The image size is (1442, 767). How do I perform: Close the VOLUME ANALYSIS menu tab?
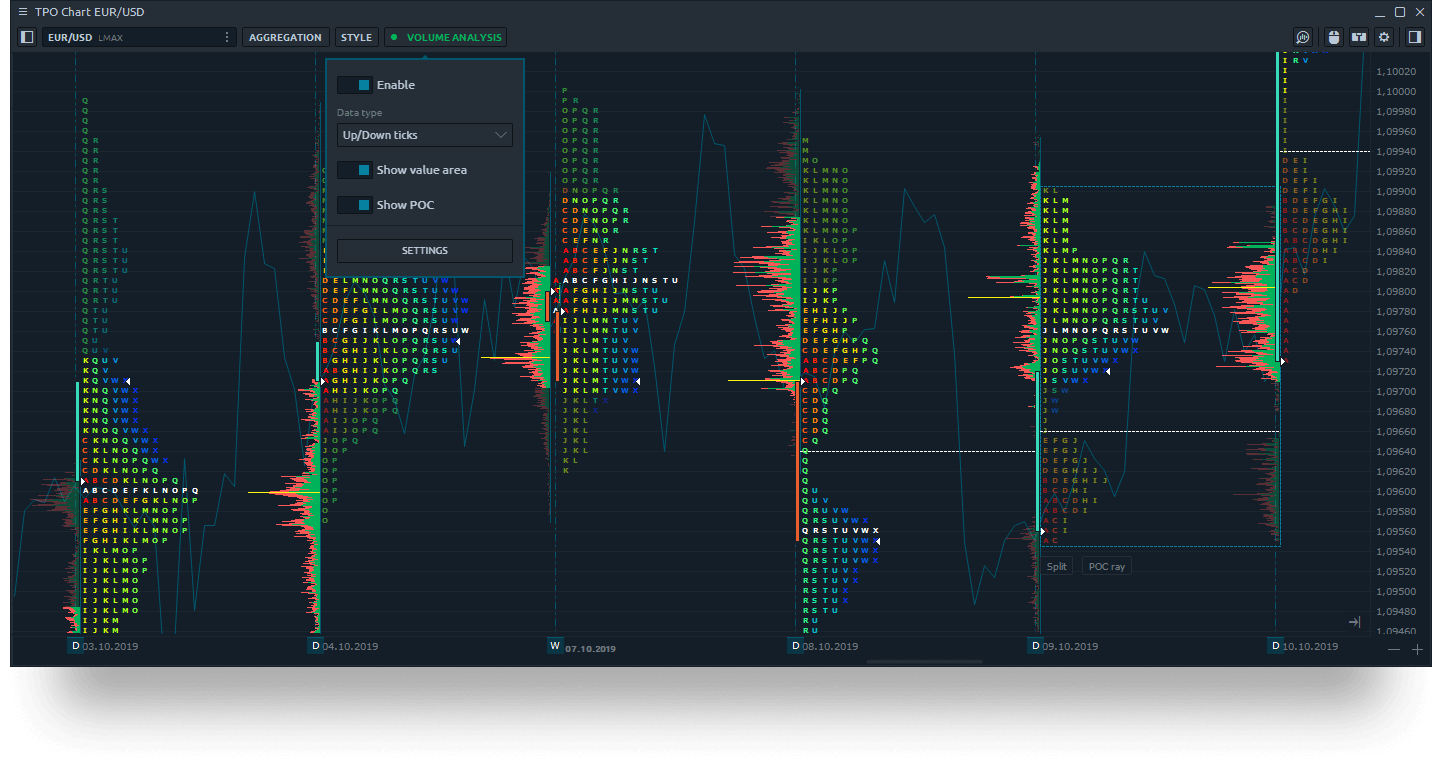click(445, 37)
